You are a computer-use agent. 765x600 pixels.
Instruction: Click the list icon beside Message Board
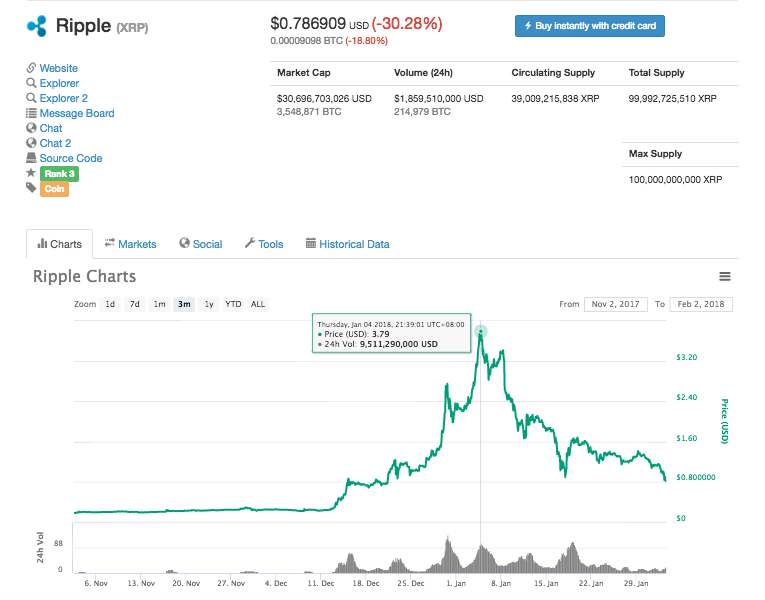point(31,113)
